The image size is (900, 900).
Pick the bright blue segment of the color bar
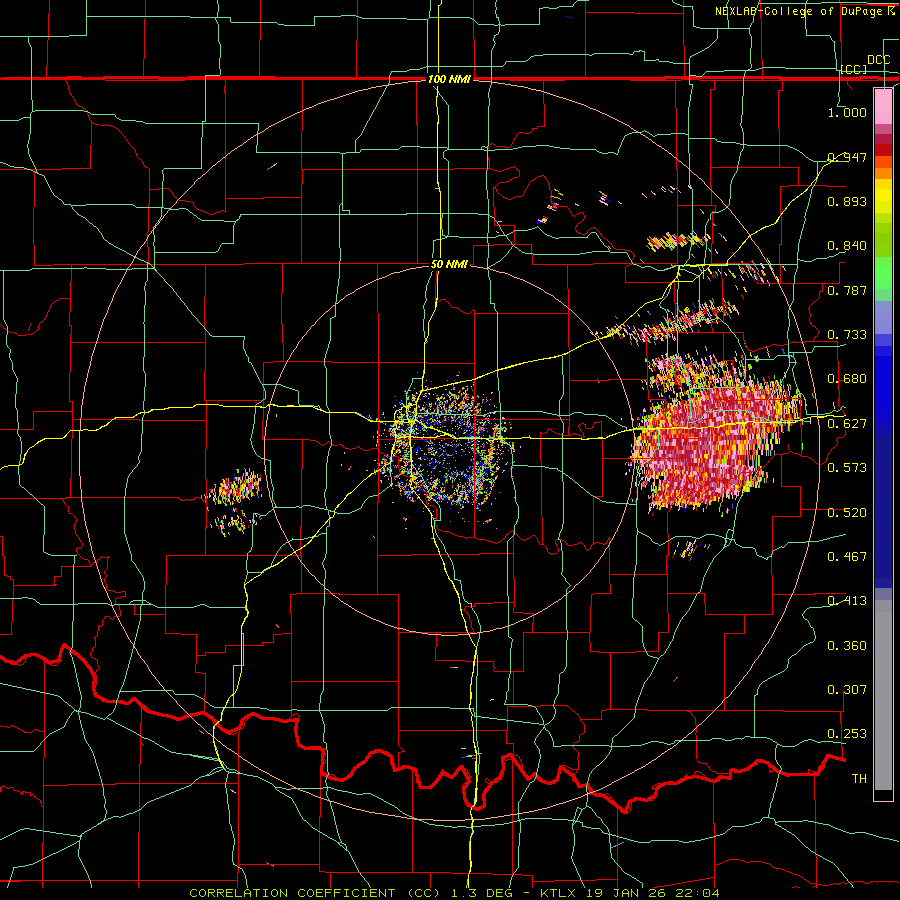point(883,389)
